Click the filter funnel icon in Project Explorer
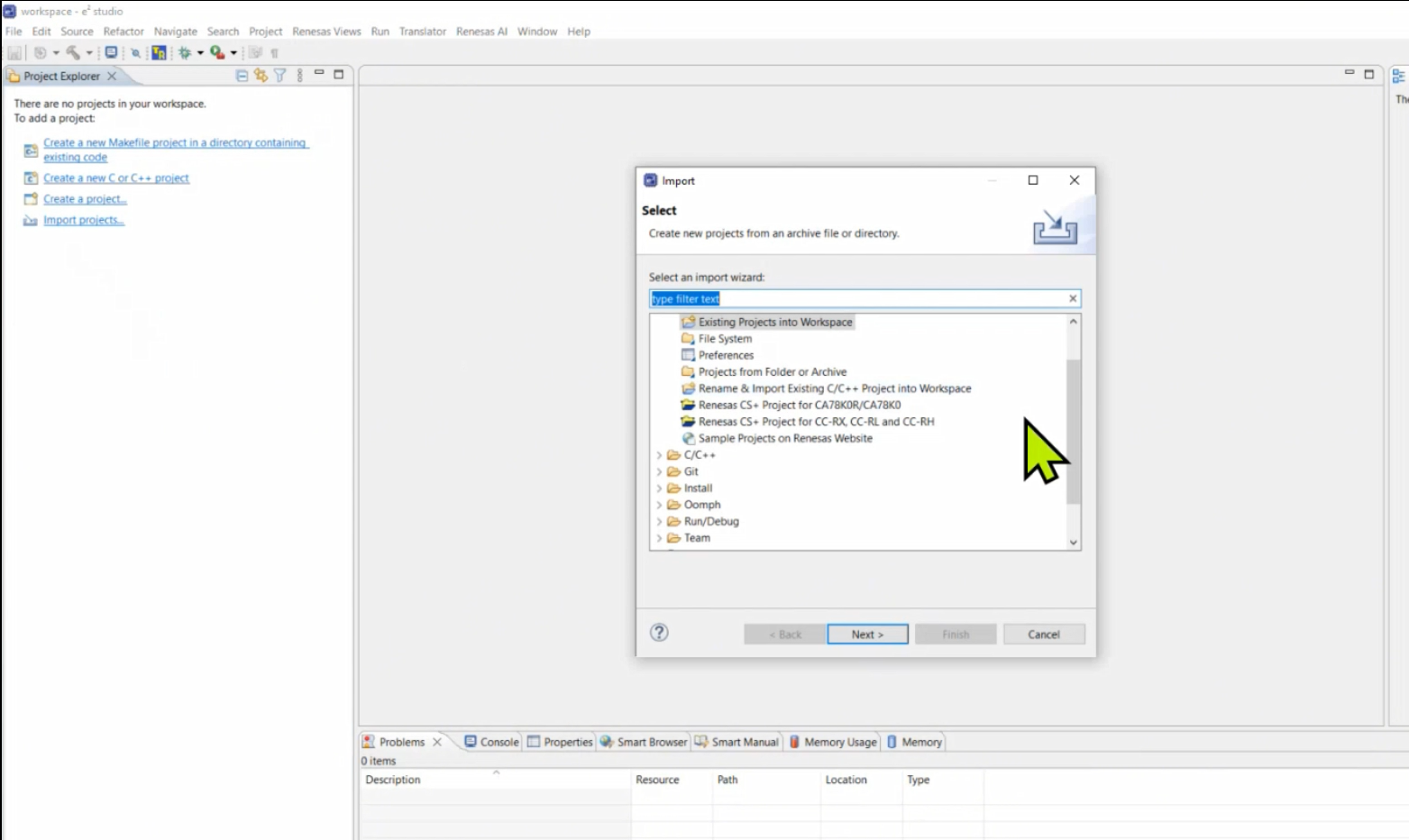The width and height of the screenshot is (1409, 840). point(280,76)
